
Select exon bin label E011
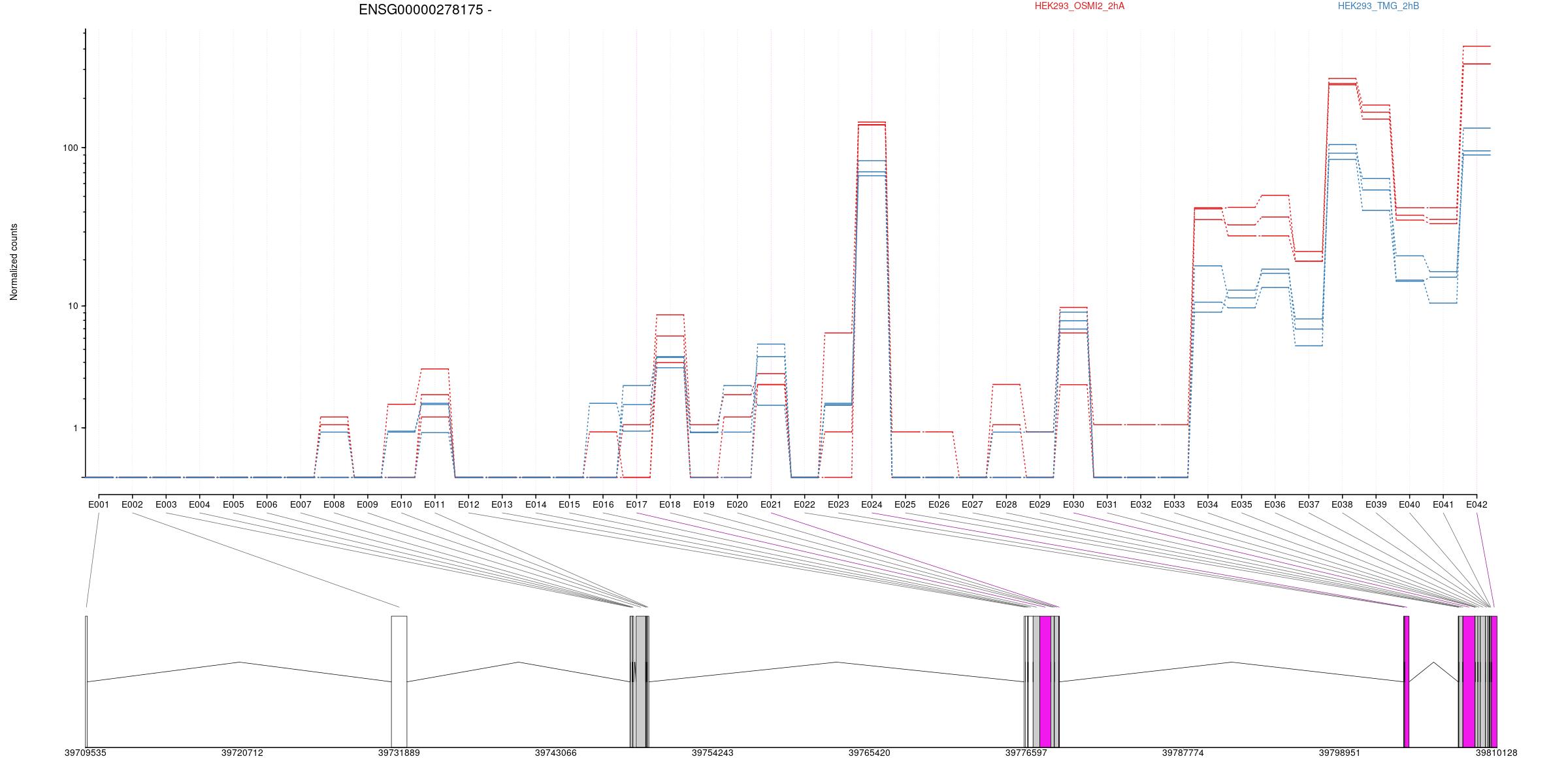click(434, 504)
